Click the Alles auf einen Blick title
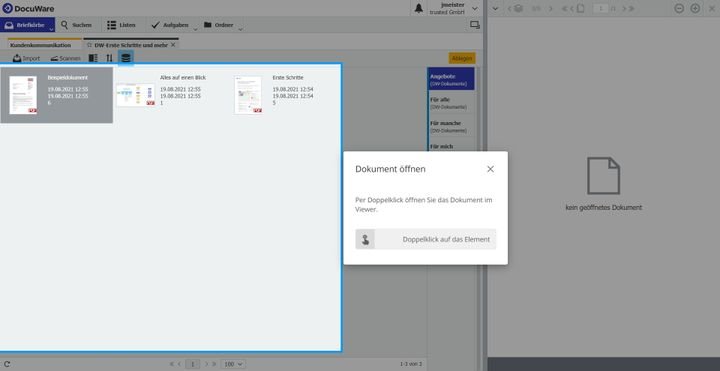 183,78
